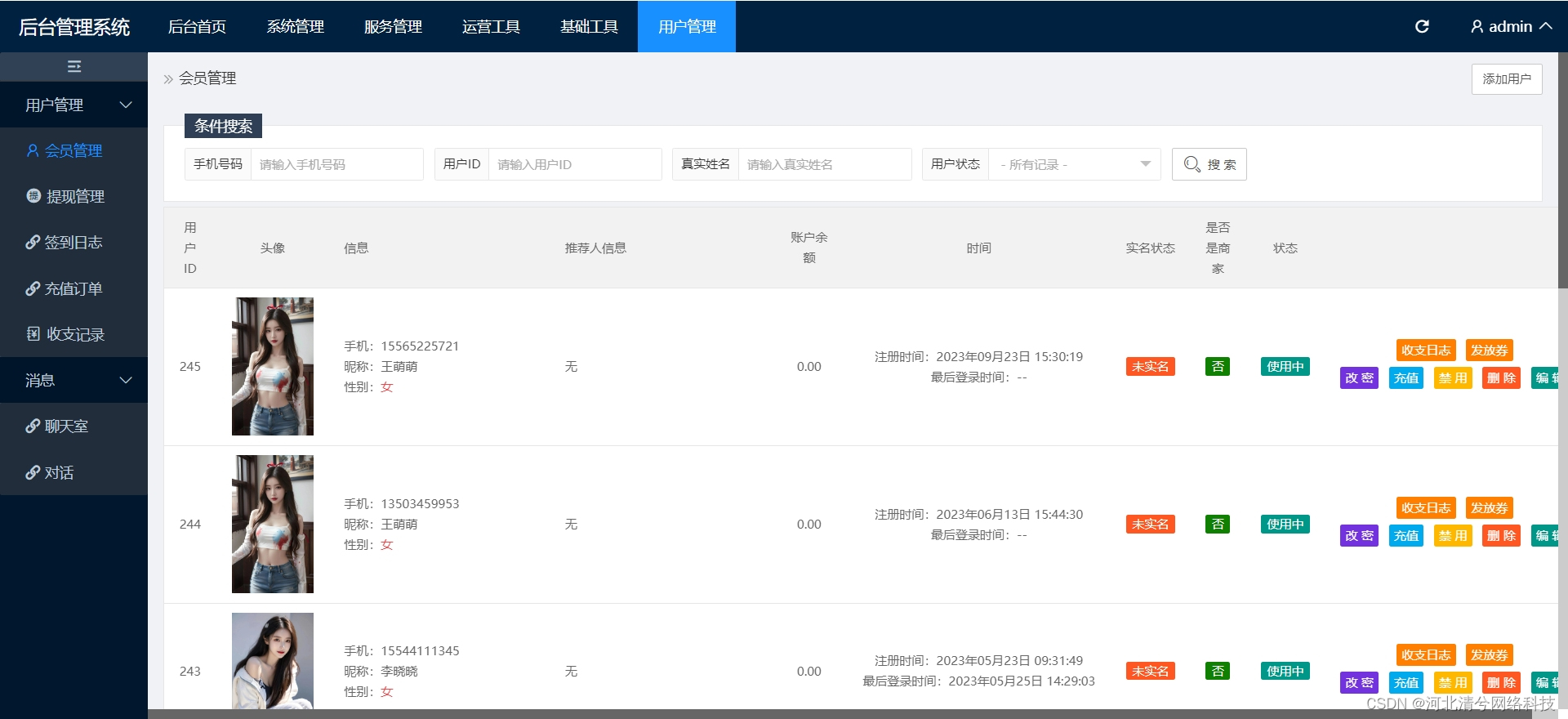Screen dimensions: 1568x719
Task: Open 聊天室 in the sidebar
Action: coord(74,426)
